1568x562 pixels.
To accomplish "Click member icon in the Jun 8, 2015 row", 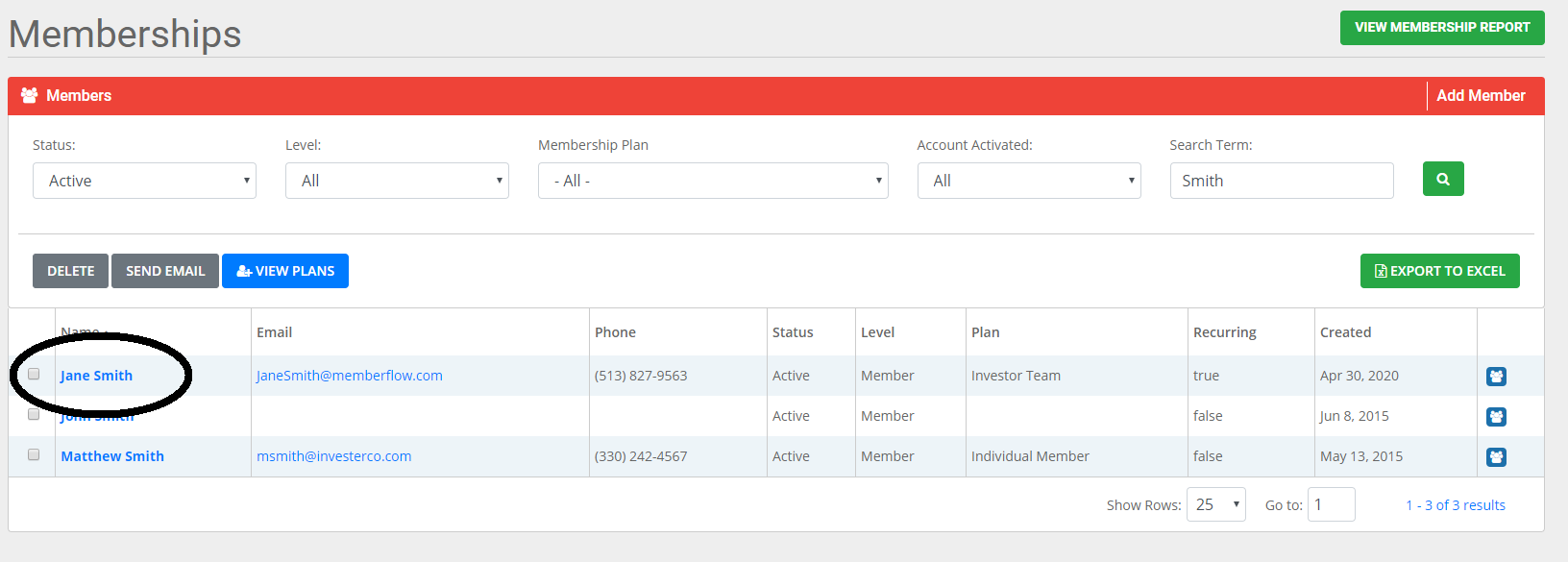I will pyautogui.click(x=1496, y=417).
